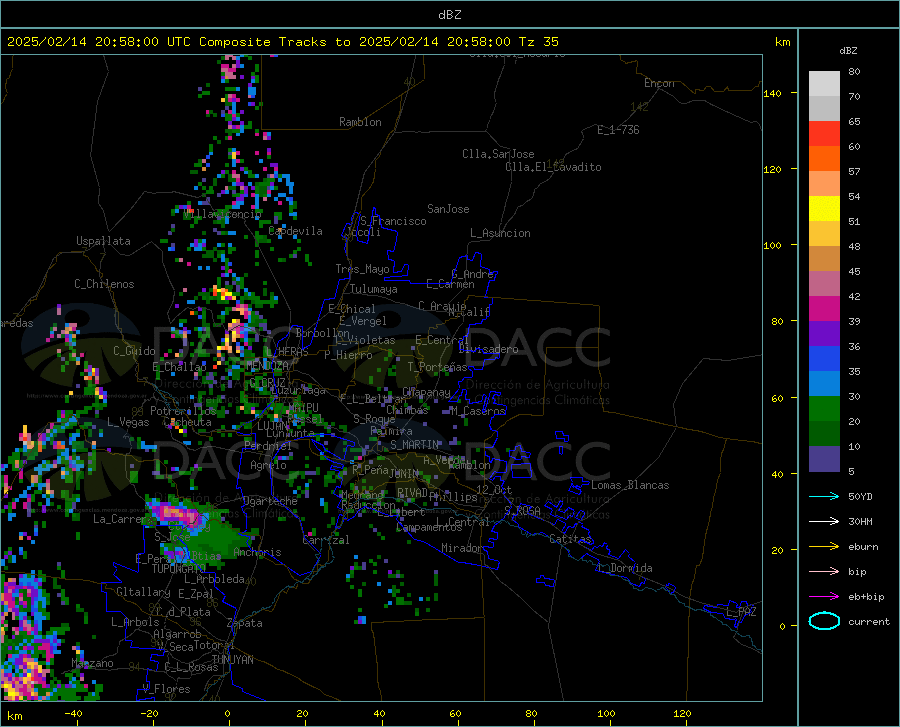
Task: Click the 'Catitas' map label
Action: tap(570, 539)
